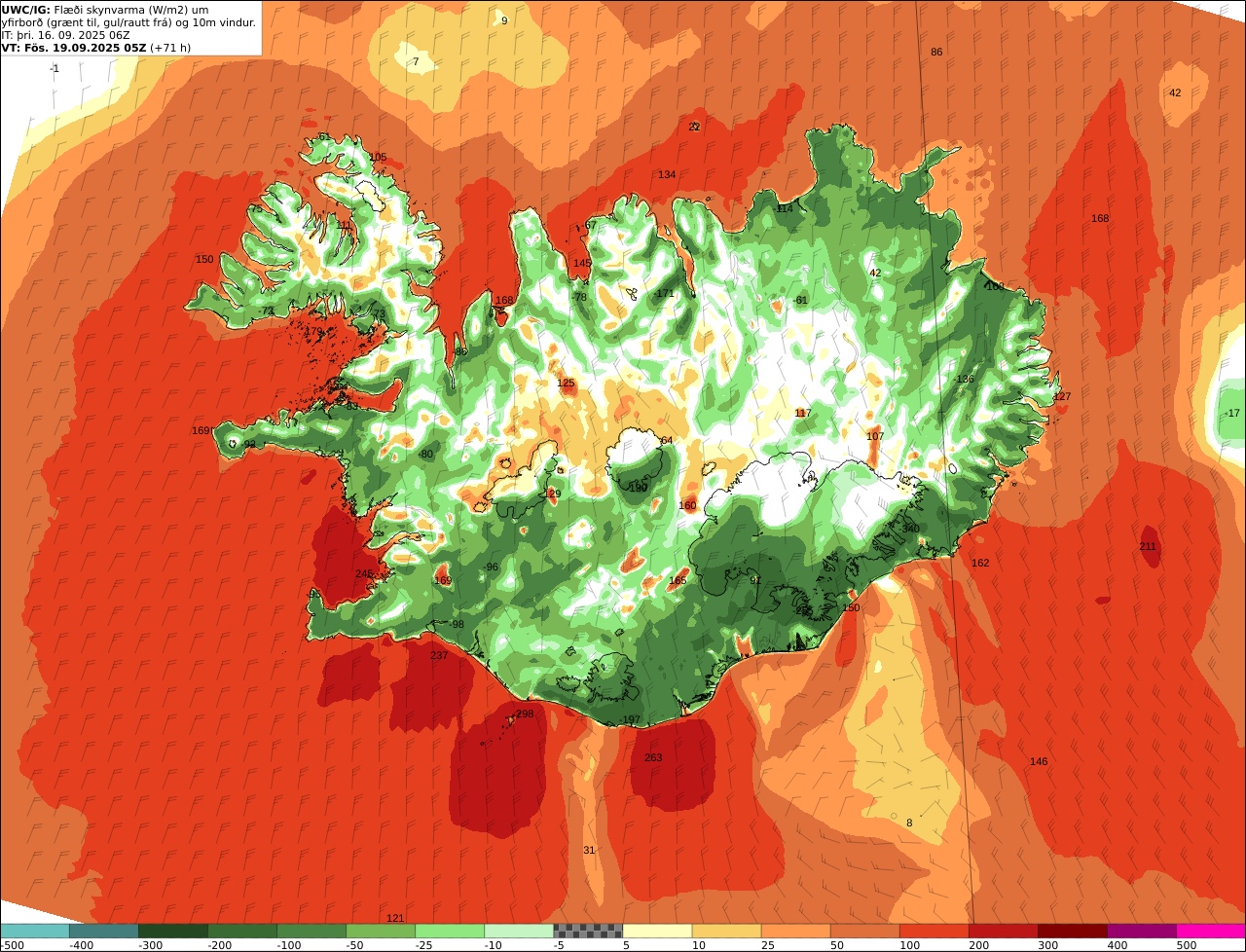Click the value 107 in the eastern highlands
Viewport: 1246px width, 952px height.
point(875,436)
